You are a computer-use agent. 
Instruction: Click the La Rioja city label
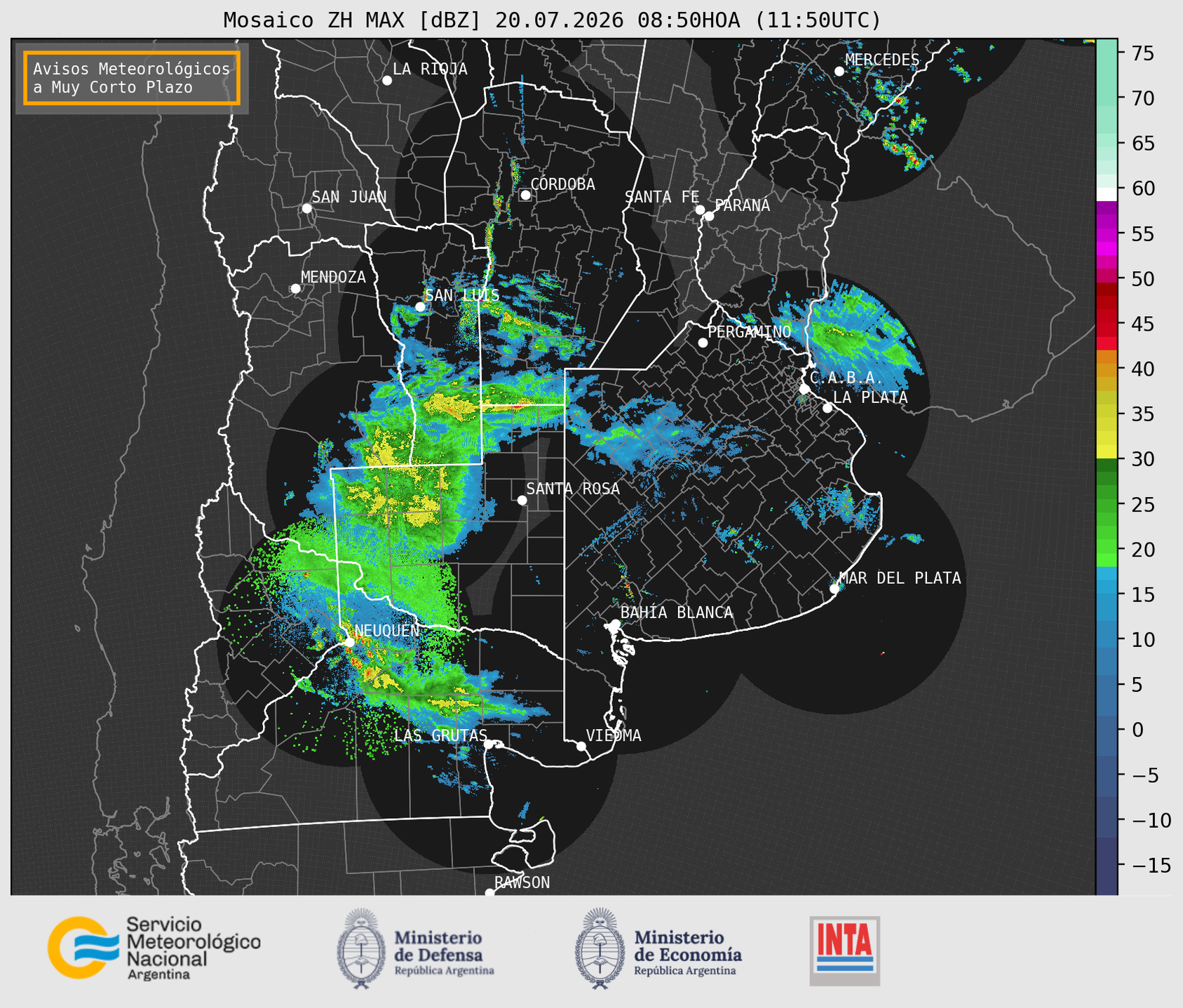pyautogui.click(x=430, y=69)
